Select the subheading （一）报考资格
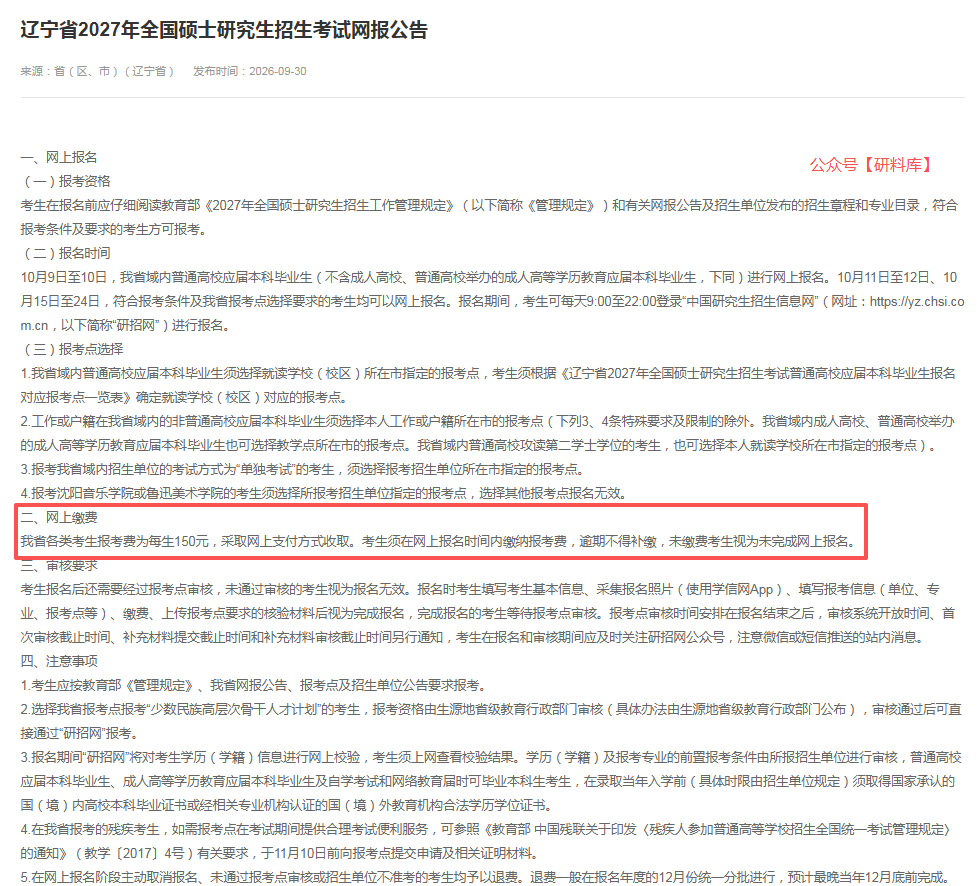The image size is (980, 886). click(x=66, y=181)
